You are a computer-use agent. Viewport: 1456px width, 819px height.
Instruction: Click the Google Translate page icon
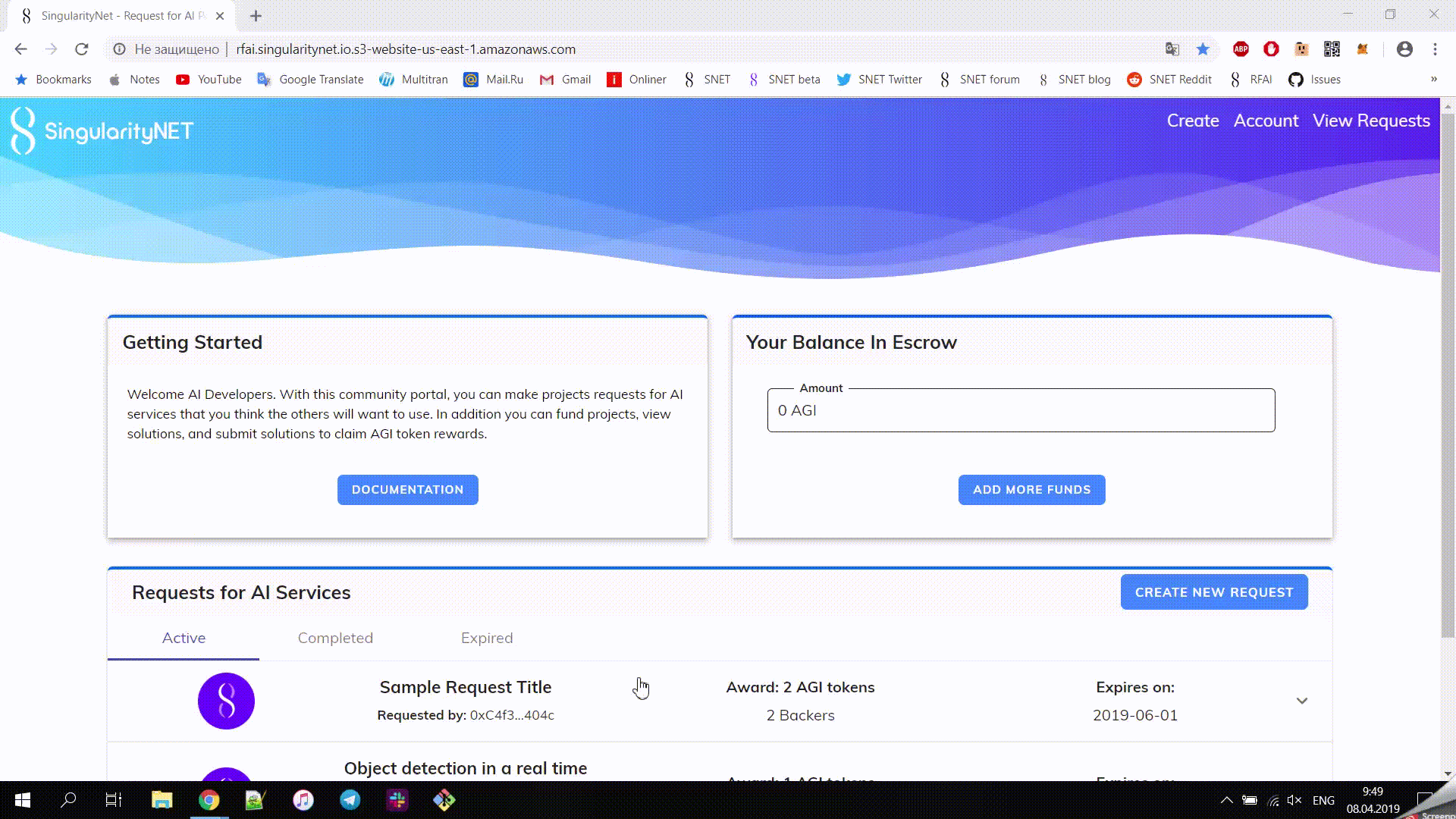[1172, 49]
